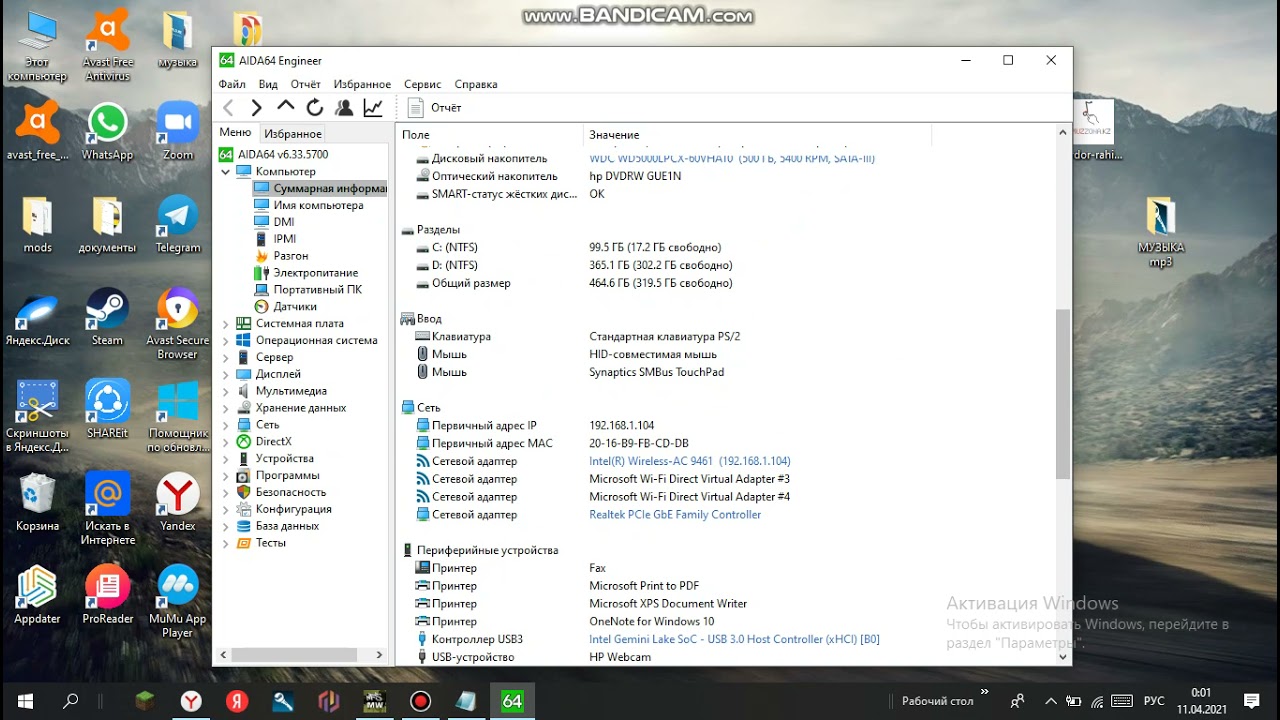Screen dimensions: 1280x720
Task: Select Портативный ПК tree item
Action: (x=318, y=290)
